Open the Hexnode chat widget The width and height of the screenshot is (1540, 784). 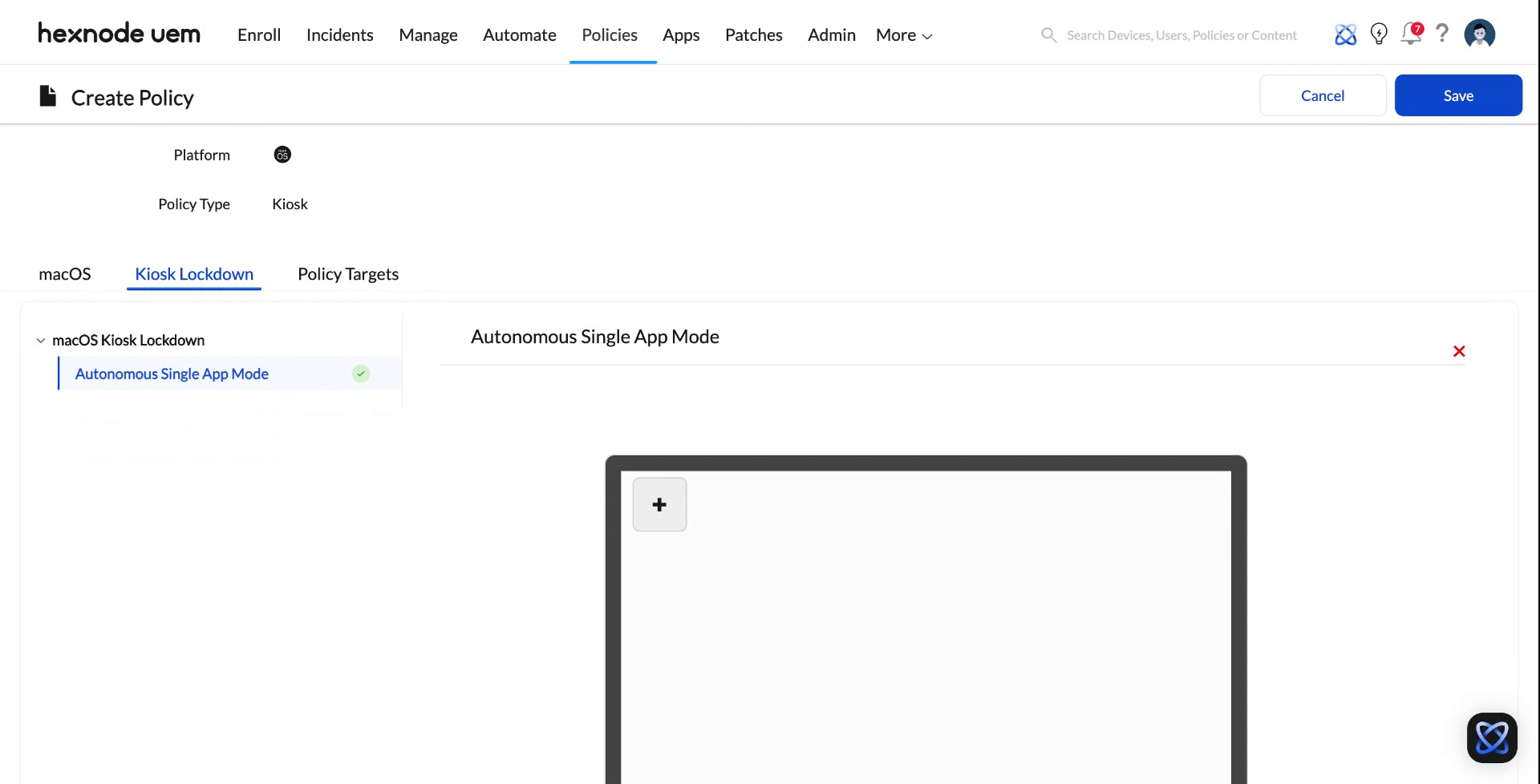pyautogui.click(x=1492, y=738)
